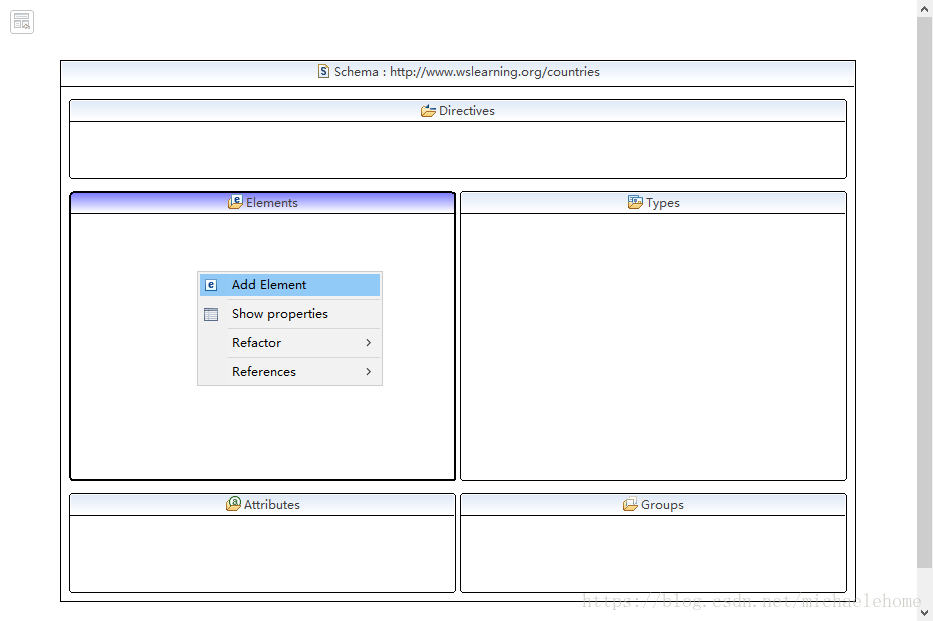Expand the Refactor submenu arrow

point(368,343)
